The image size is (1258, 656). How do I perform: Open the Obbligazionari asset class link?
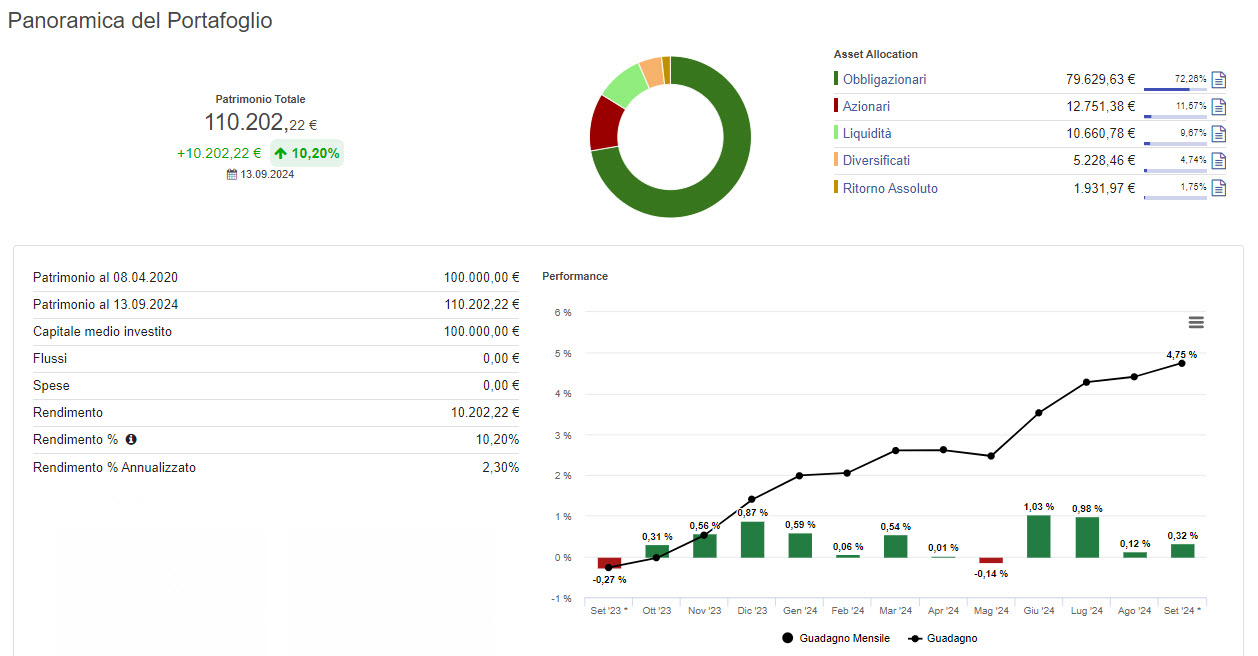click(884, 79)
